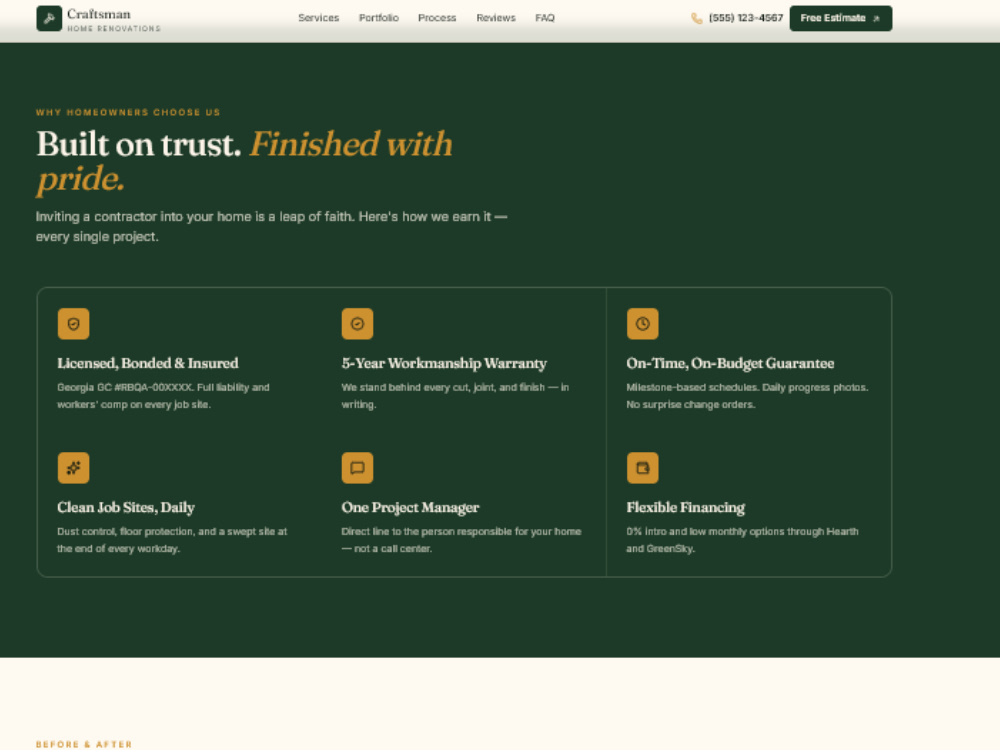The width and height of the screenshot is (1000, 750).
Task: Click the 'We stand behind every cut' text
Action: click(455, 396)
